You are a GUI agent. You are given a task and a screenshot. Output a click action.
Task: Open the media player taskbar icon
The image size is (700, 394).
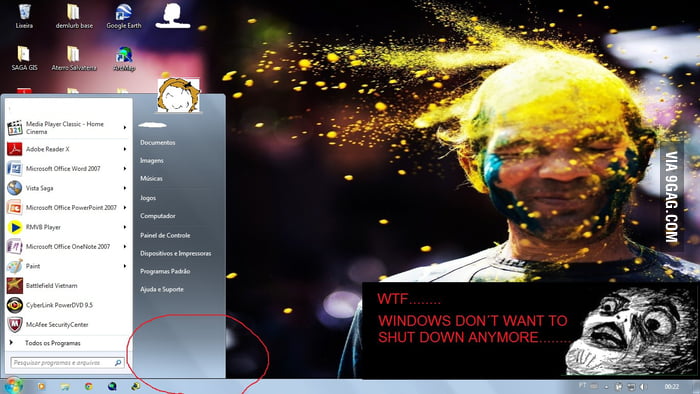coord(42,386)
